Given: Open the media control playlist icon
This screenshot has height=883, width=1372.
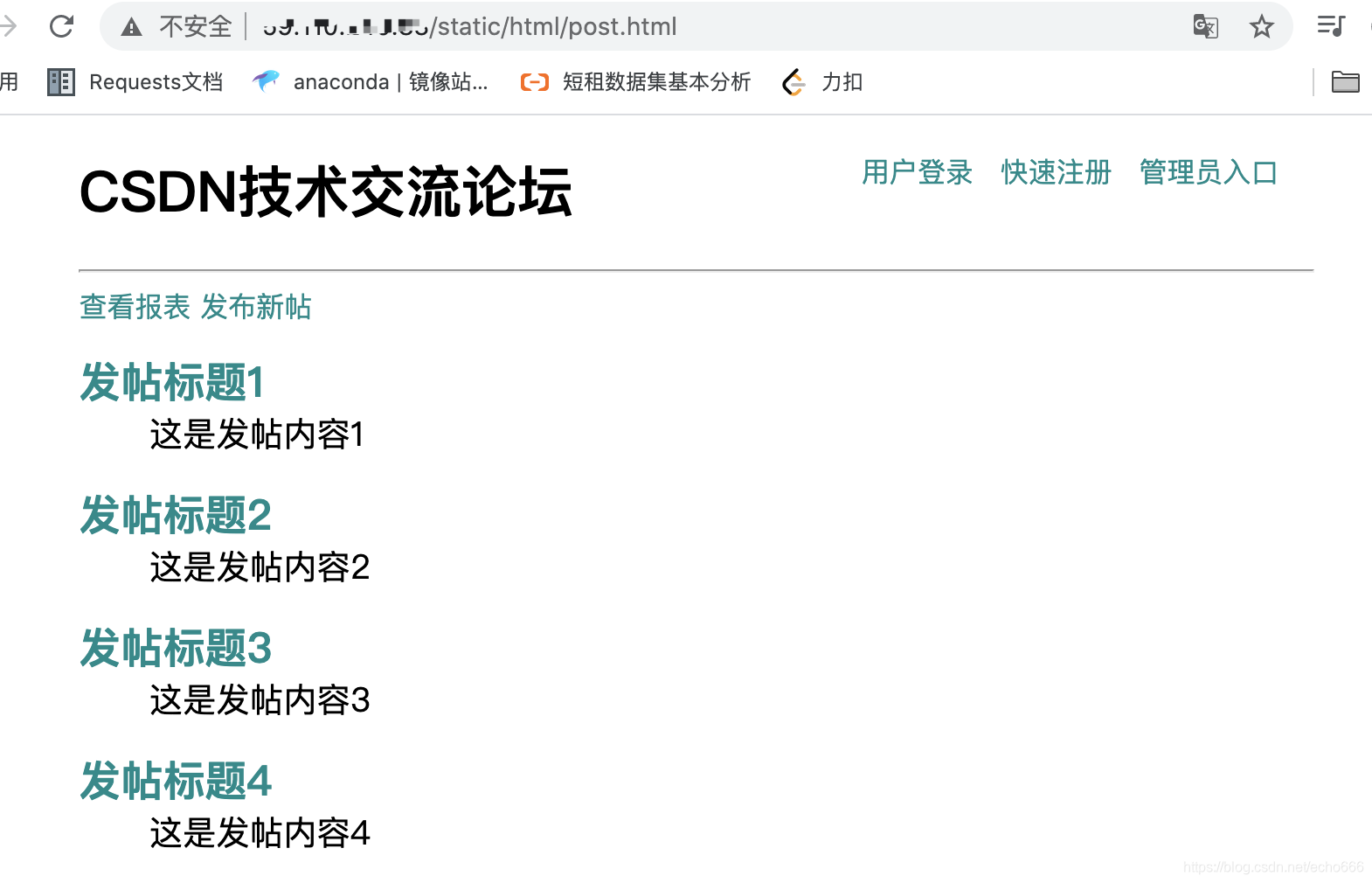Looking at the screenshot, I should pyautogui.click(x=1331, y=26).
